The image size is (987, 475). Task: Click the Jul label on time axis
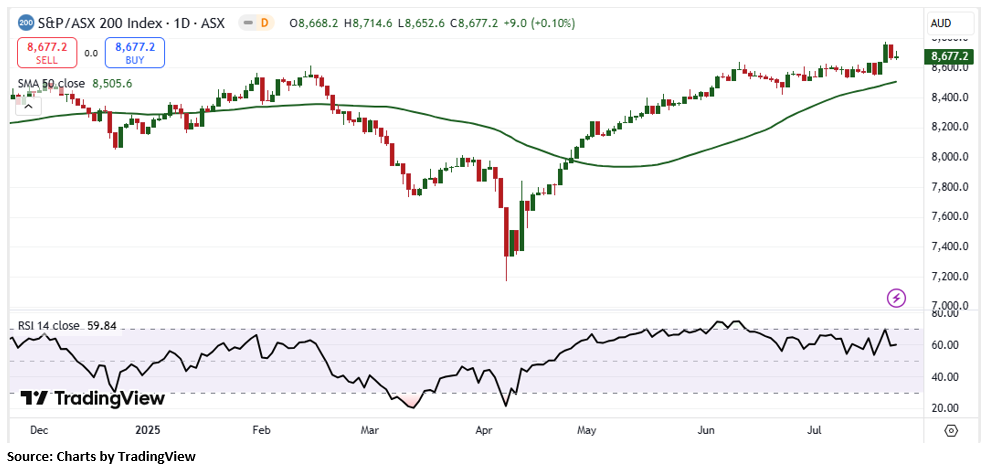(x=815, y=430)
